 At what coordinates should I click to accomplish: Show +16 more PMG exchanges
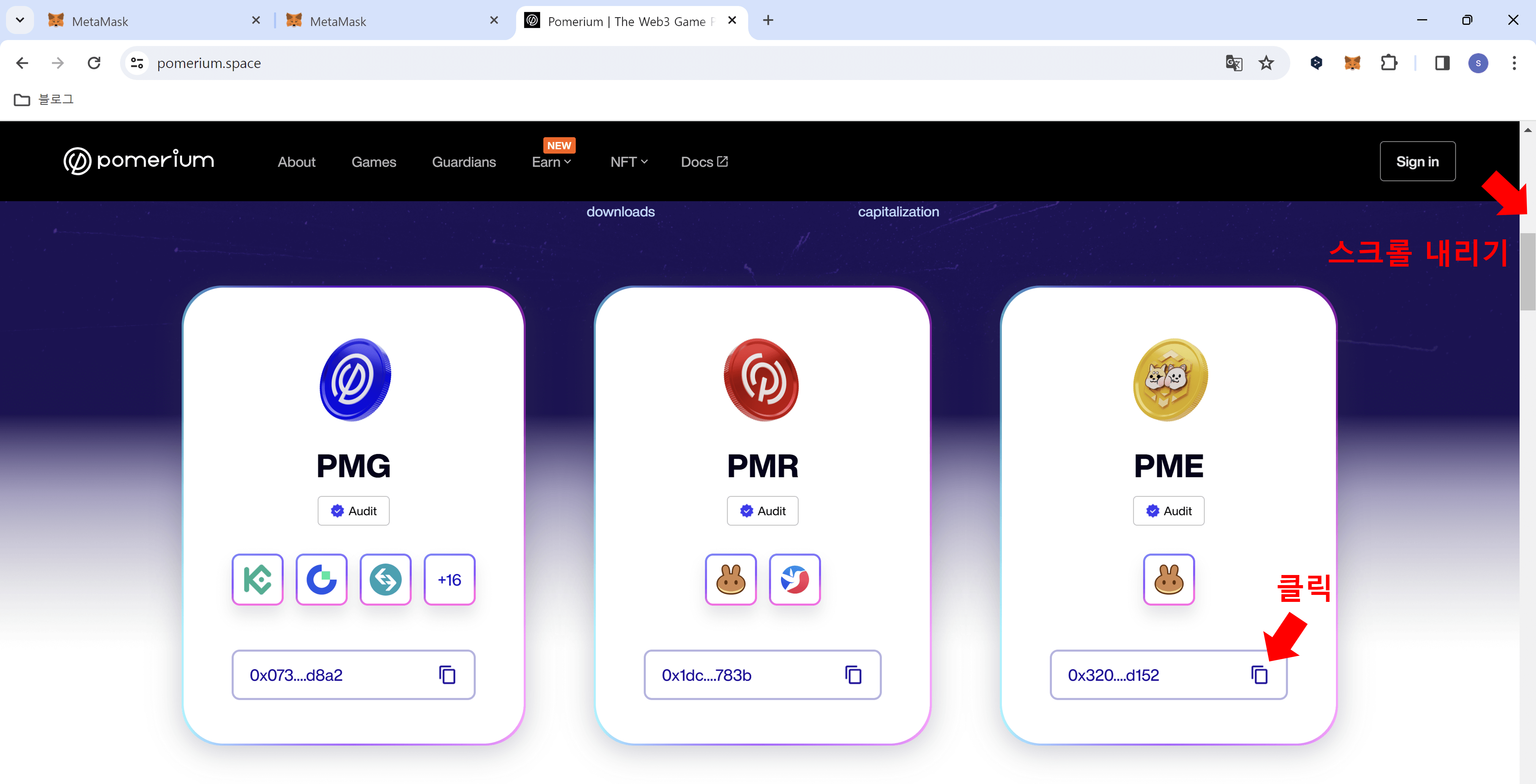pyautogui.click(x=449, y=580)
